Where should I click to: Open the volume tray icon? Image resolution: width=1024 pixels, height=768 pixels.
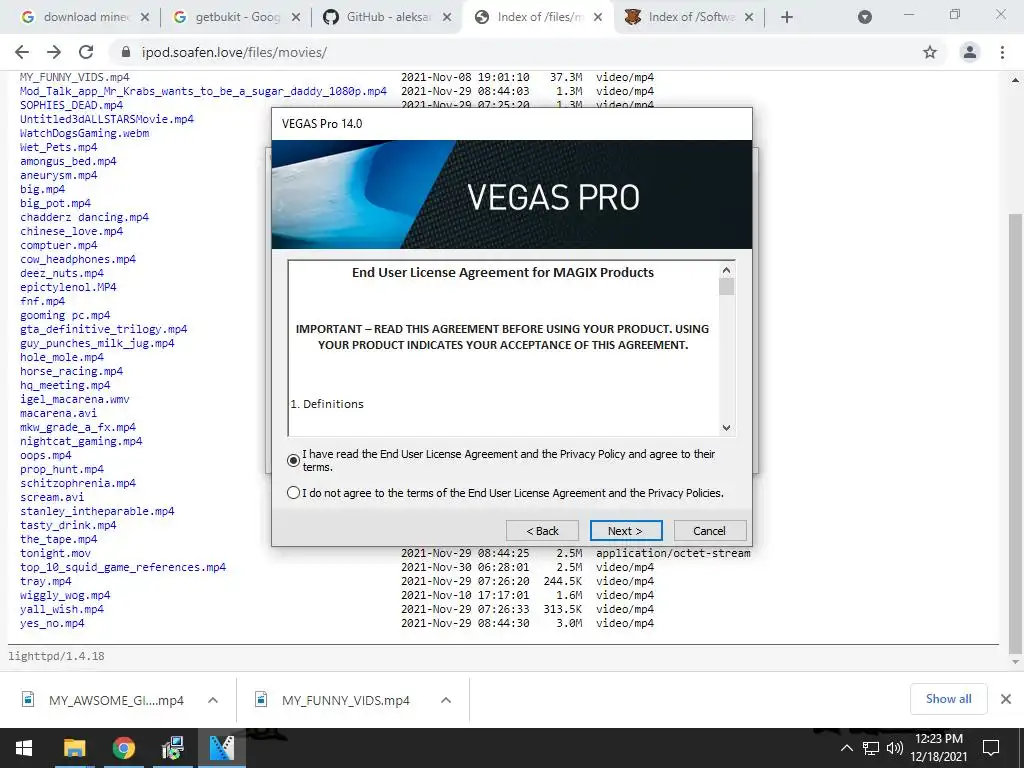coord(895,748)
